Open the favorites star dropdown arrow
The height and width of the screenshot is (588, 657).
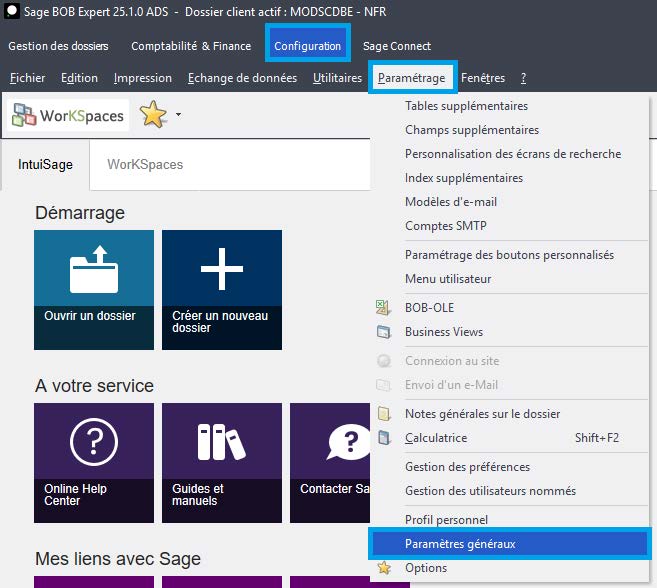pos(178,115)
